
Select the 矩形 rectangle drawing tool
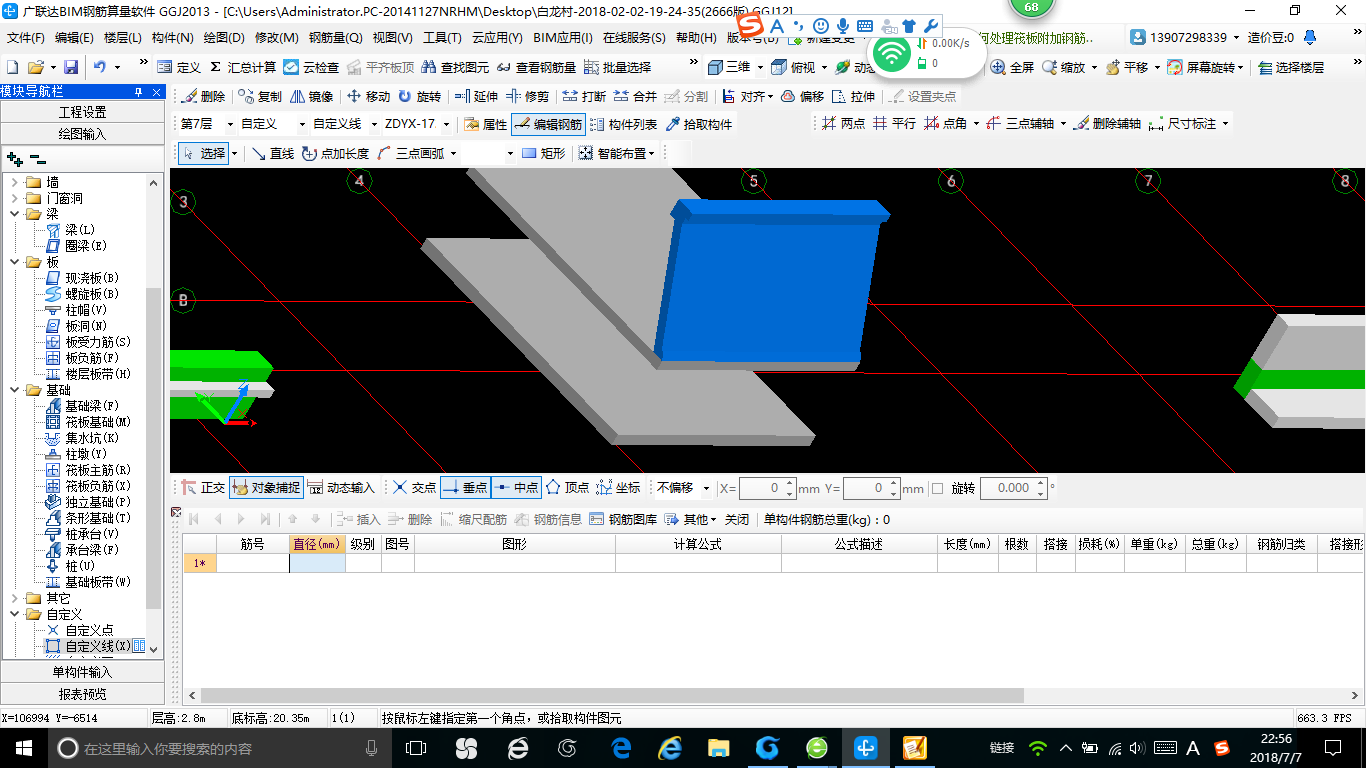point(544,153)
